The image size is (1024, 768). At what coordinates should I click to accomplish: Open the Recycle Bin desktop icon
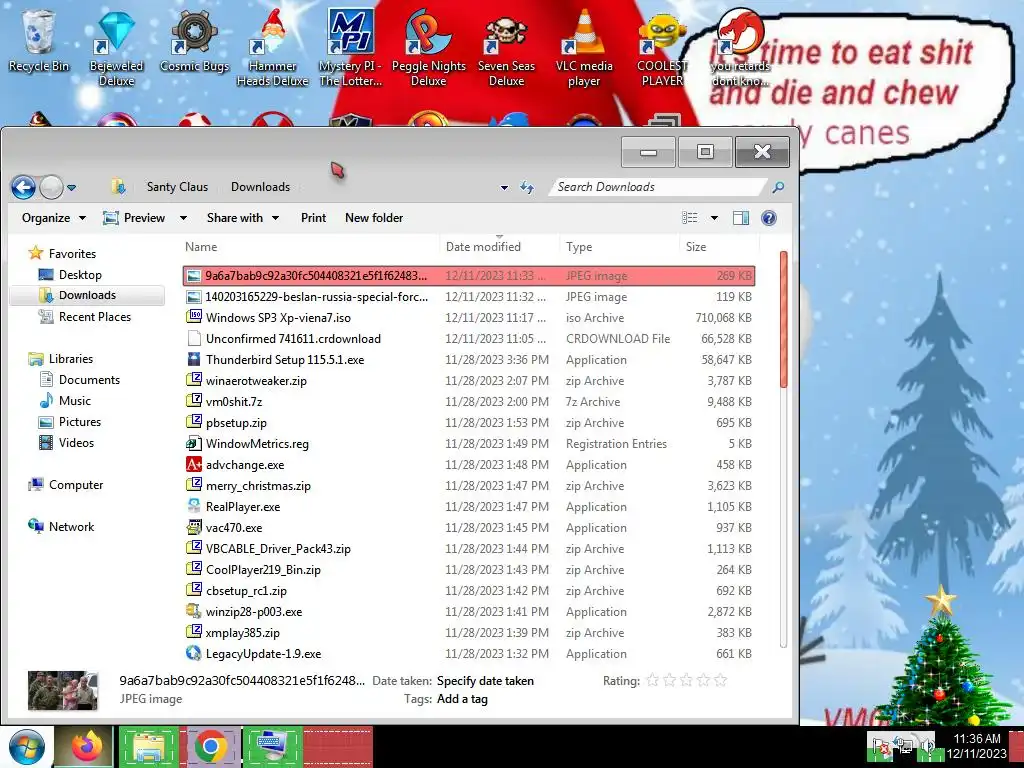(39, 39)
